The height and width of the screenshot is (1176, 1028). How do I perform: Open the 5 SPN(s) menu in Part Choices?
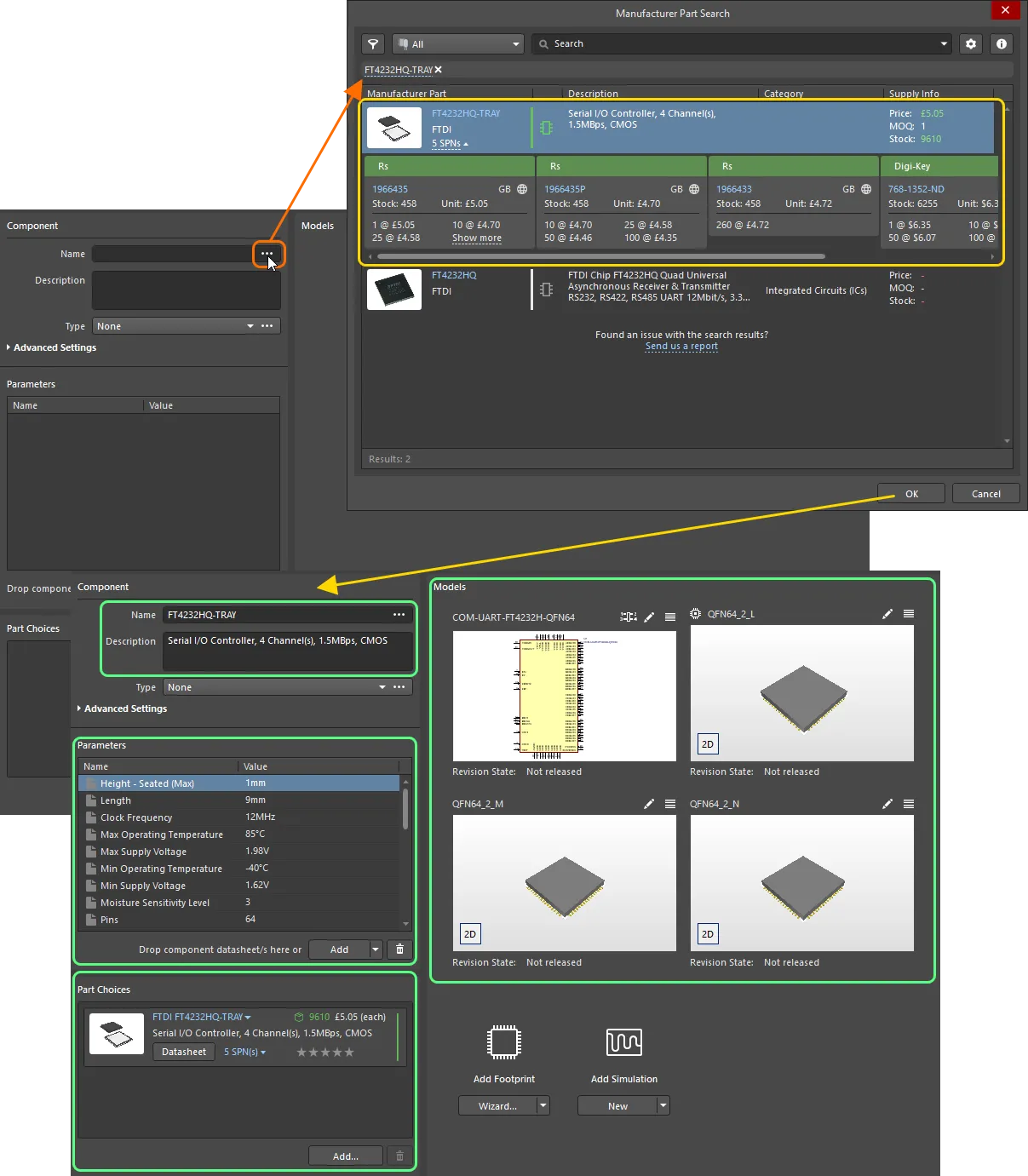(x=244, y=1052)
